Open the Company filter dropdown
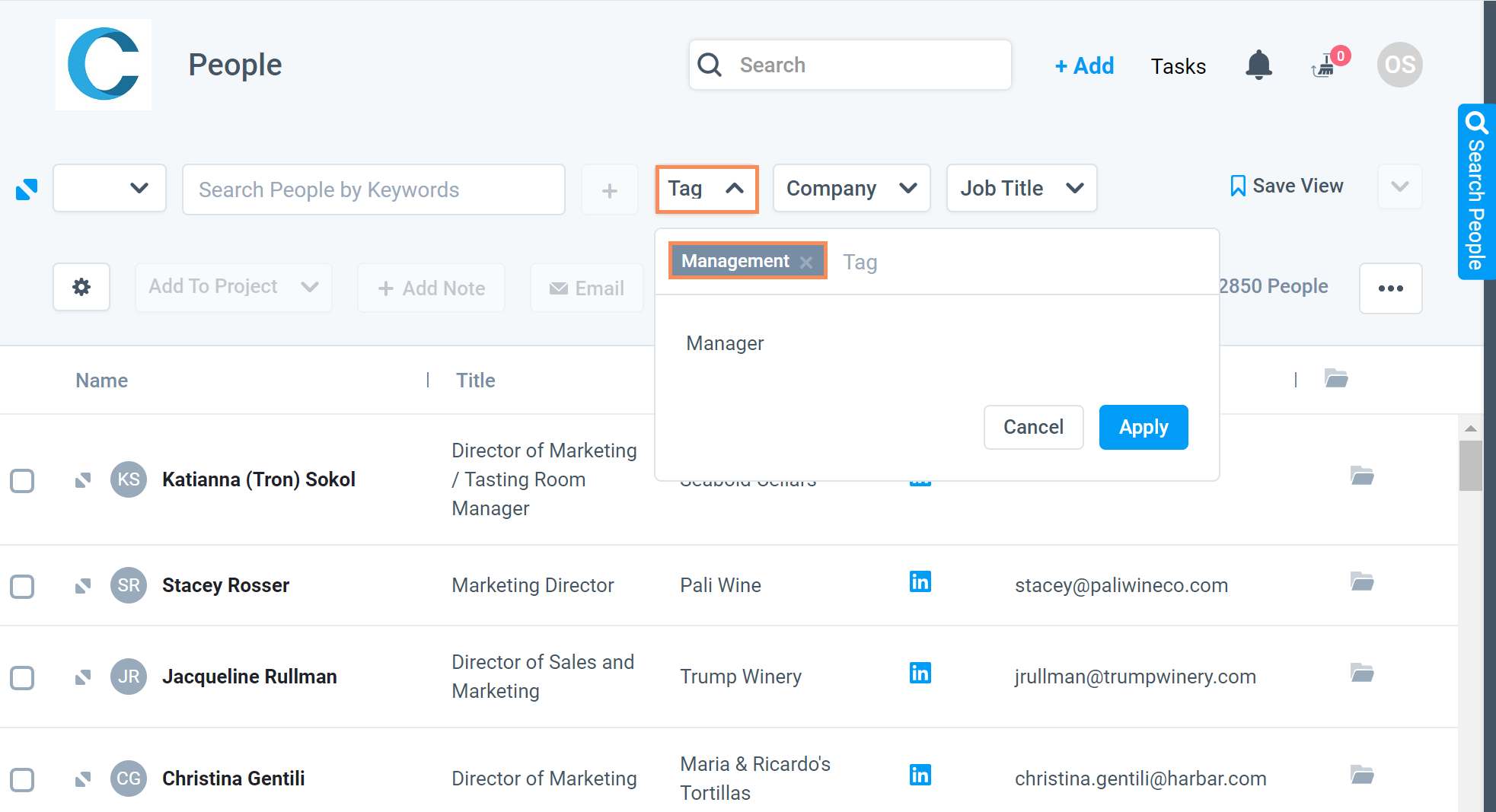1496x812 pixels. [851, 188]
